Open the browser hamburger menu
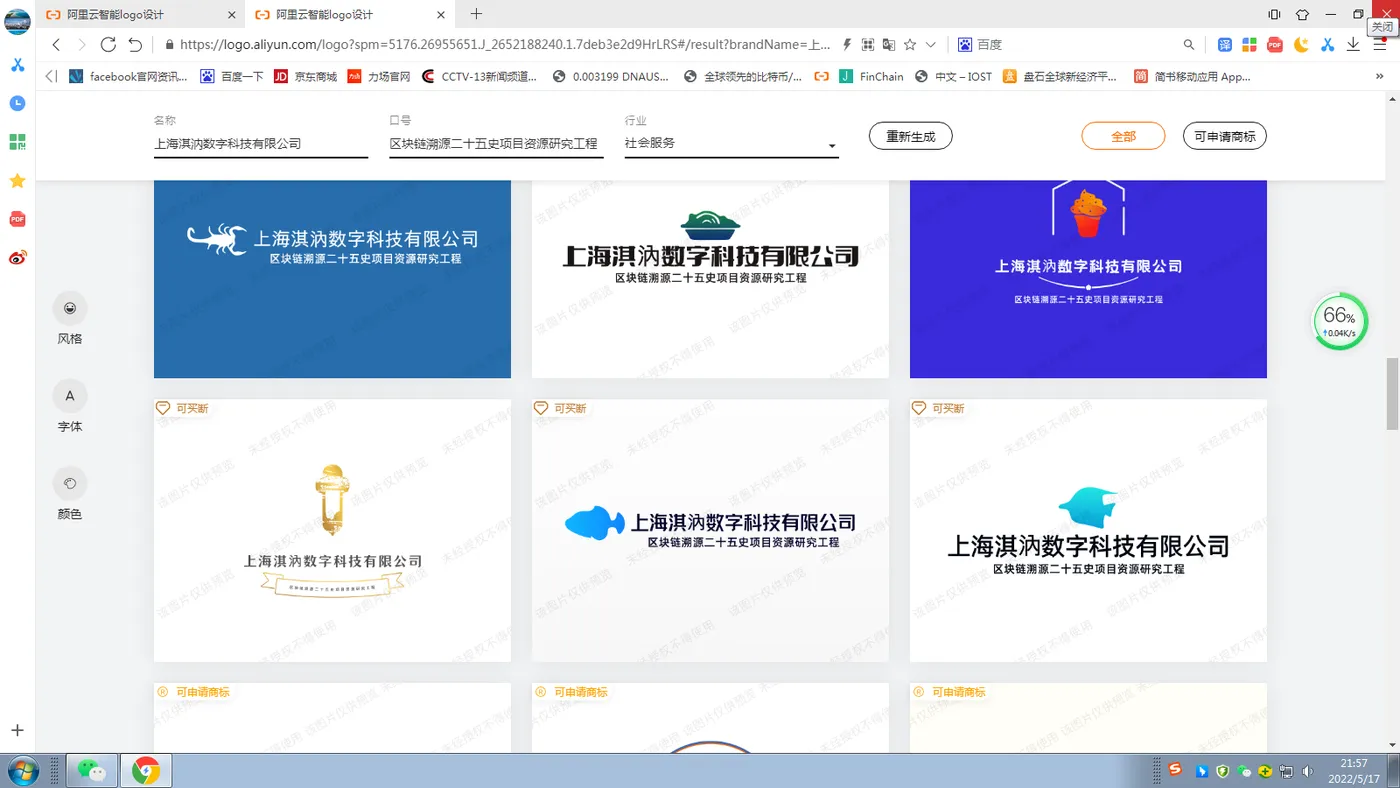The width and height of the screenshot is (1400, 788). [1380, 45]
